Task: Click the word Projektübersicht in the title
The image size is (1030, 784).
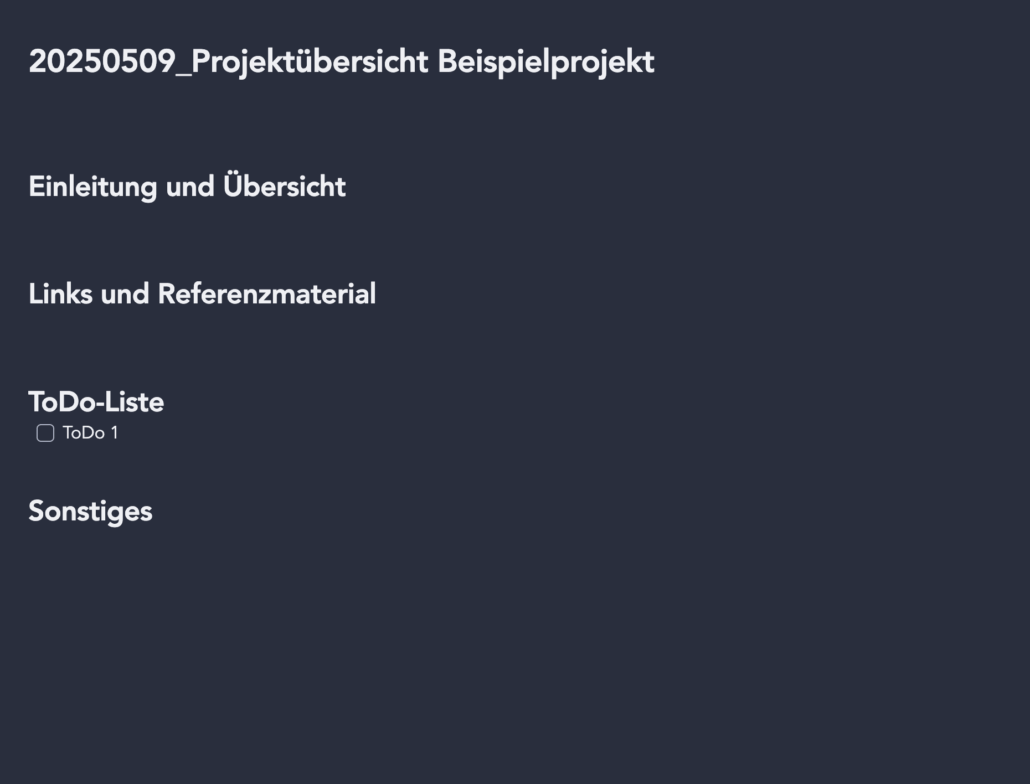Action: pos(309,63)
